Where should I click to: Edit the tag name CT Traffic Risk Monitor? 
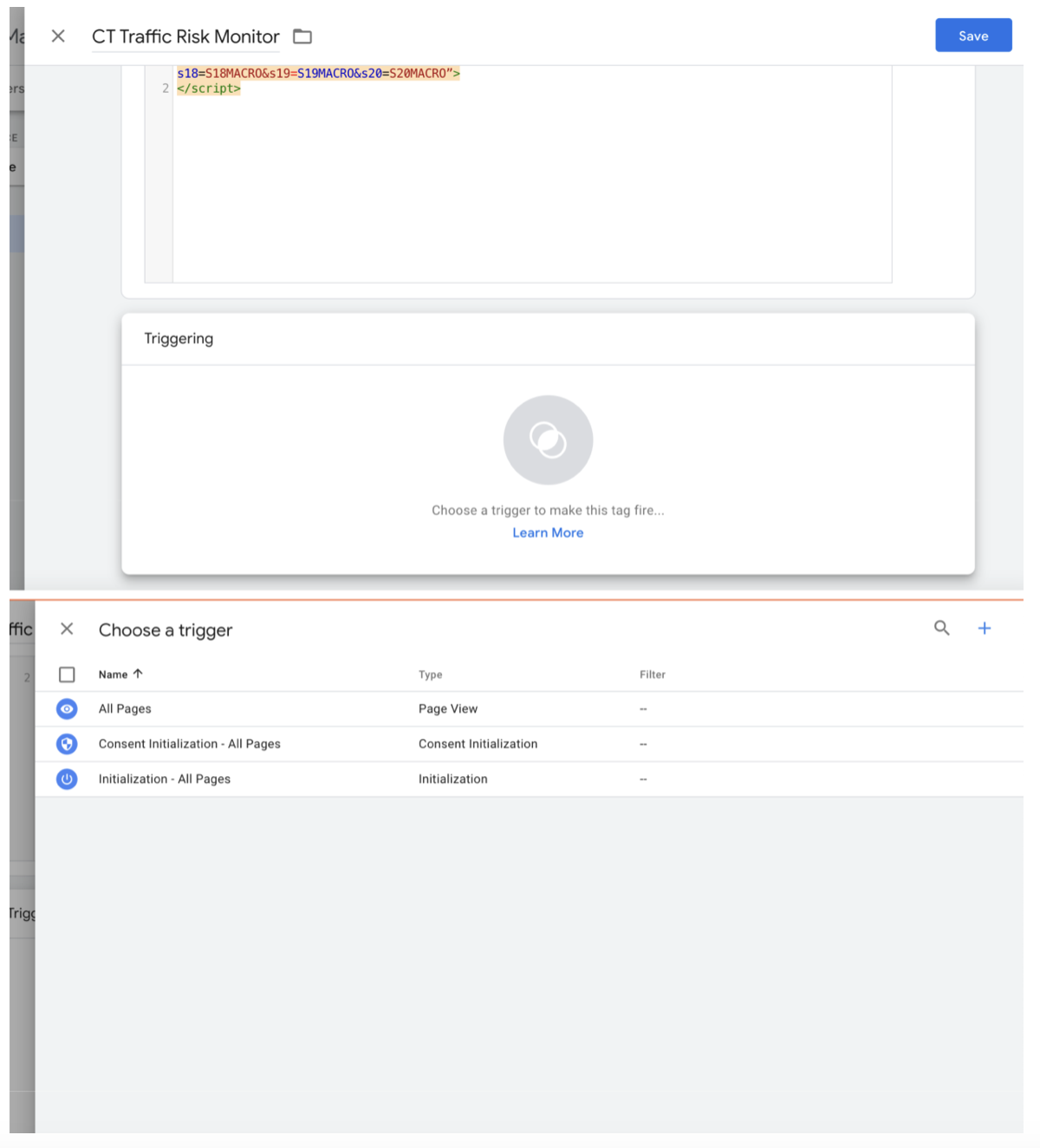click(x=185, y=36)
